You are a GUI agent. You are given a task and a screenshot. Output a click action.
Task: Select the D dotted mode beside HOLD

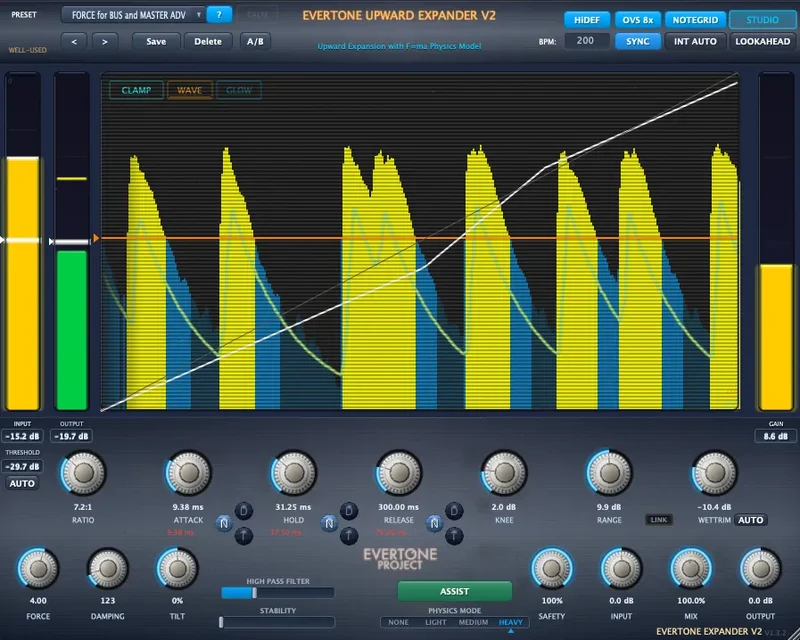(348, 510)
